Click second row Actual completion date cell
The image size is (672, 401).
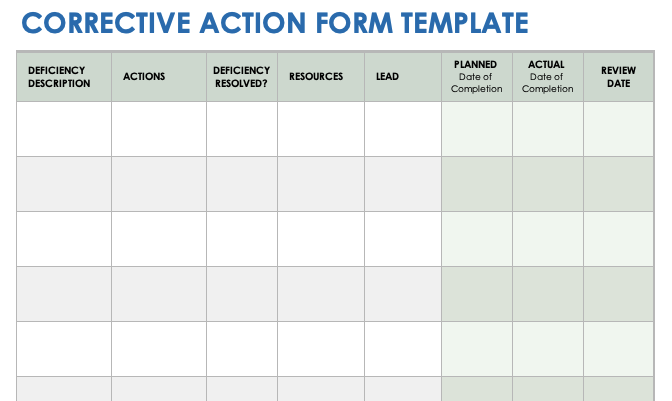547,184
